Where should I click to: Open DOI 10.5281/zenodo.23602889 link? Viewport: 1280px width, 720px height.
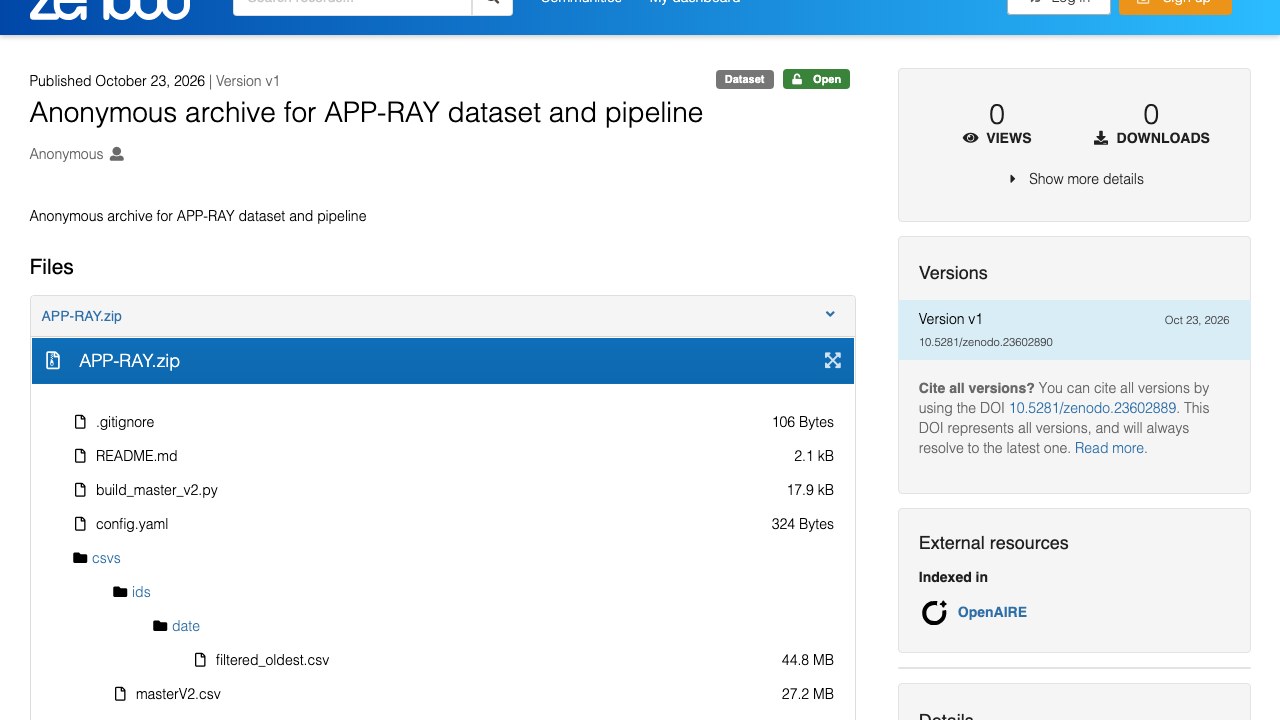coord(1093,408)
